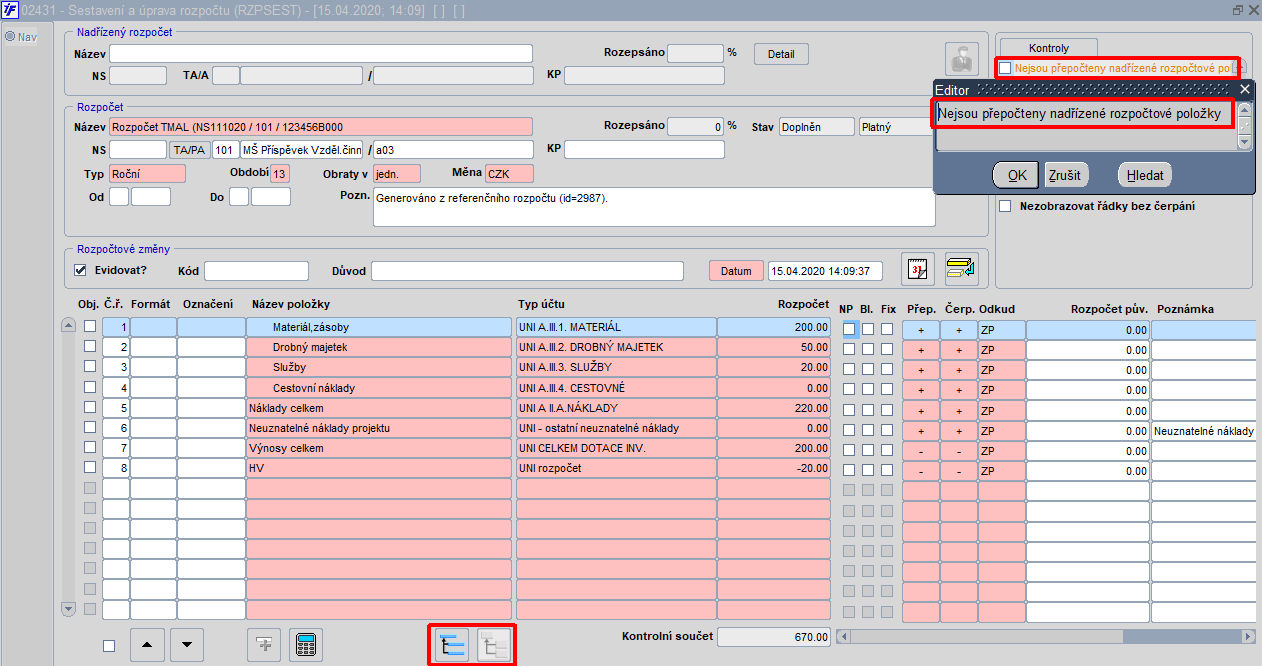Open the calculator icon below the table
1262x666 pixels.
[306, 645]
